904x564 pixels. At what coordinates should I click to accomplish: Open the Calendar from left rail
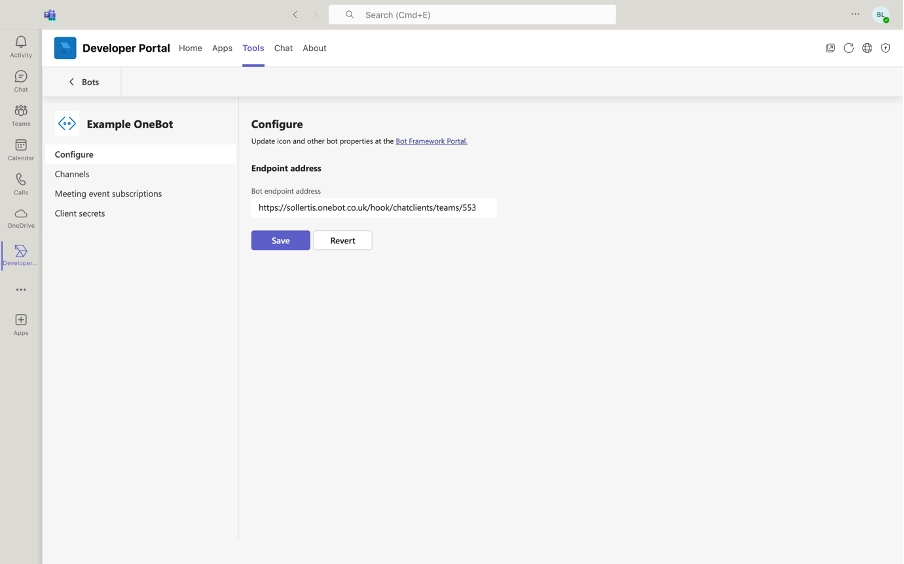pyautogui.click(x=21, y=149)
